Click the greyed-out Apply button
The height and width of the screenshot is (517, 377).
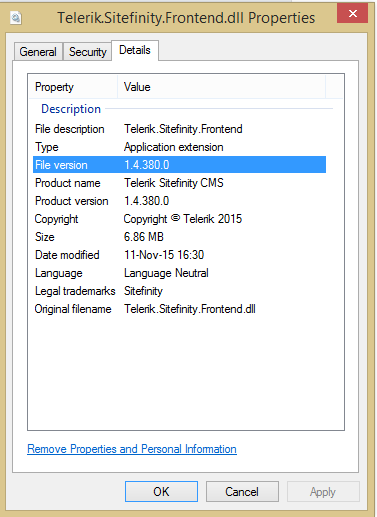pyautogui.click(x=323, y=491)
